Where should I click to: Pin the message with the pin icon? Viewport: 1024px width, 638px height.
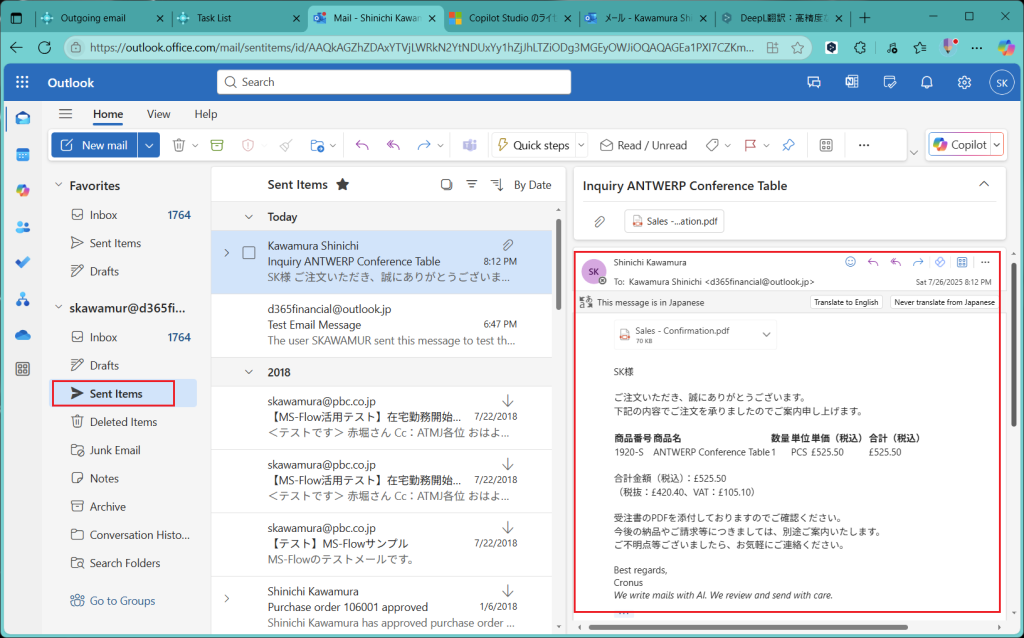tap(788, 145)
